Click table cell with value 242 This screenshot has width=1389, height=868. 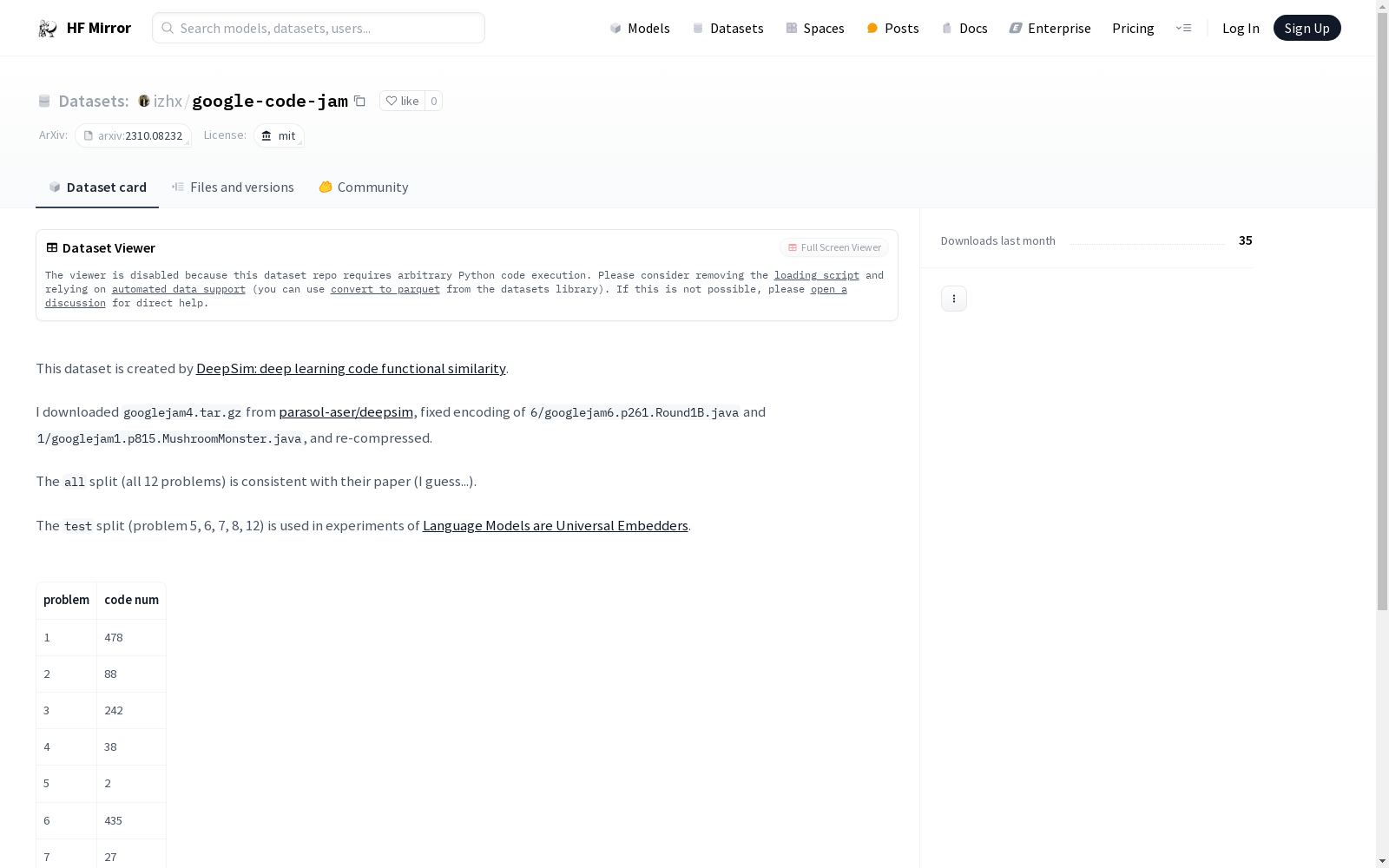pyautogui.click(x=131, y=710)
